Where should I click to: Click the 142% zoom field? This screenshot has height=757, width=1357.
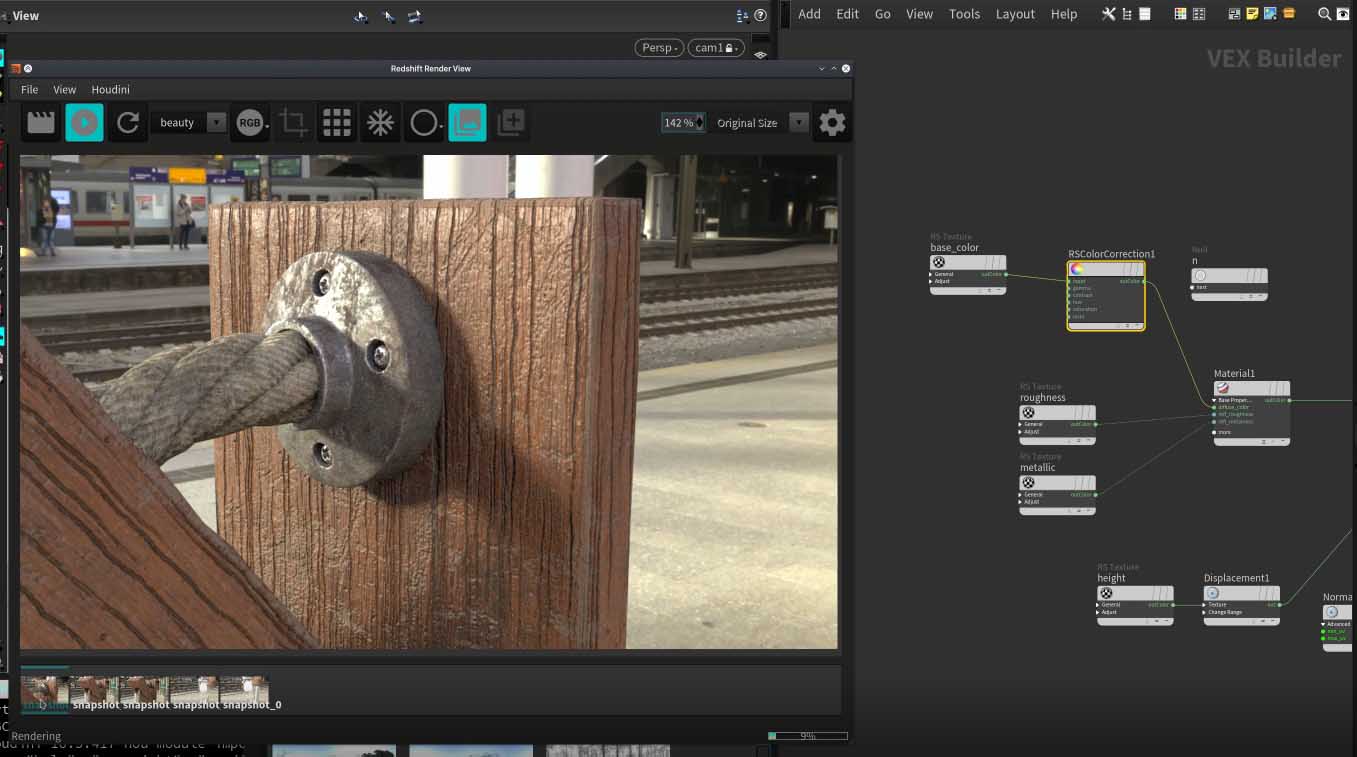679,123
